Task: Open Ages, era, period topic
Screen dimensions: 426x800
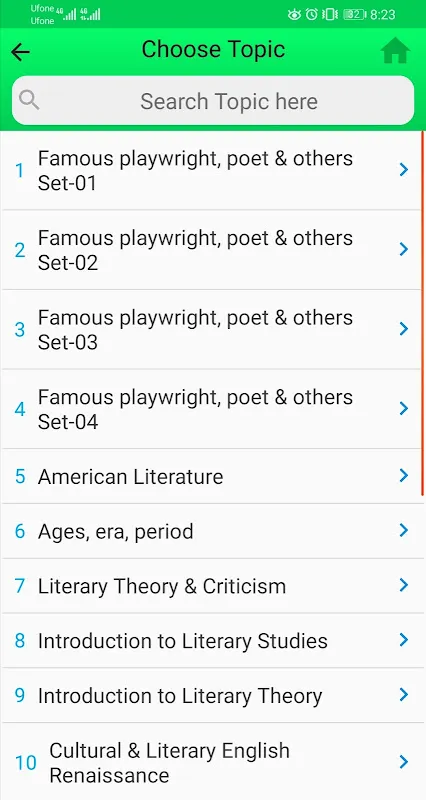Action: (x=211, y=531)
